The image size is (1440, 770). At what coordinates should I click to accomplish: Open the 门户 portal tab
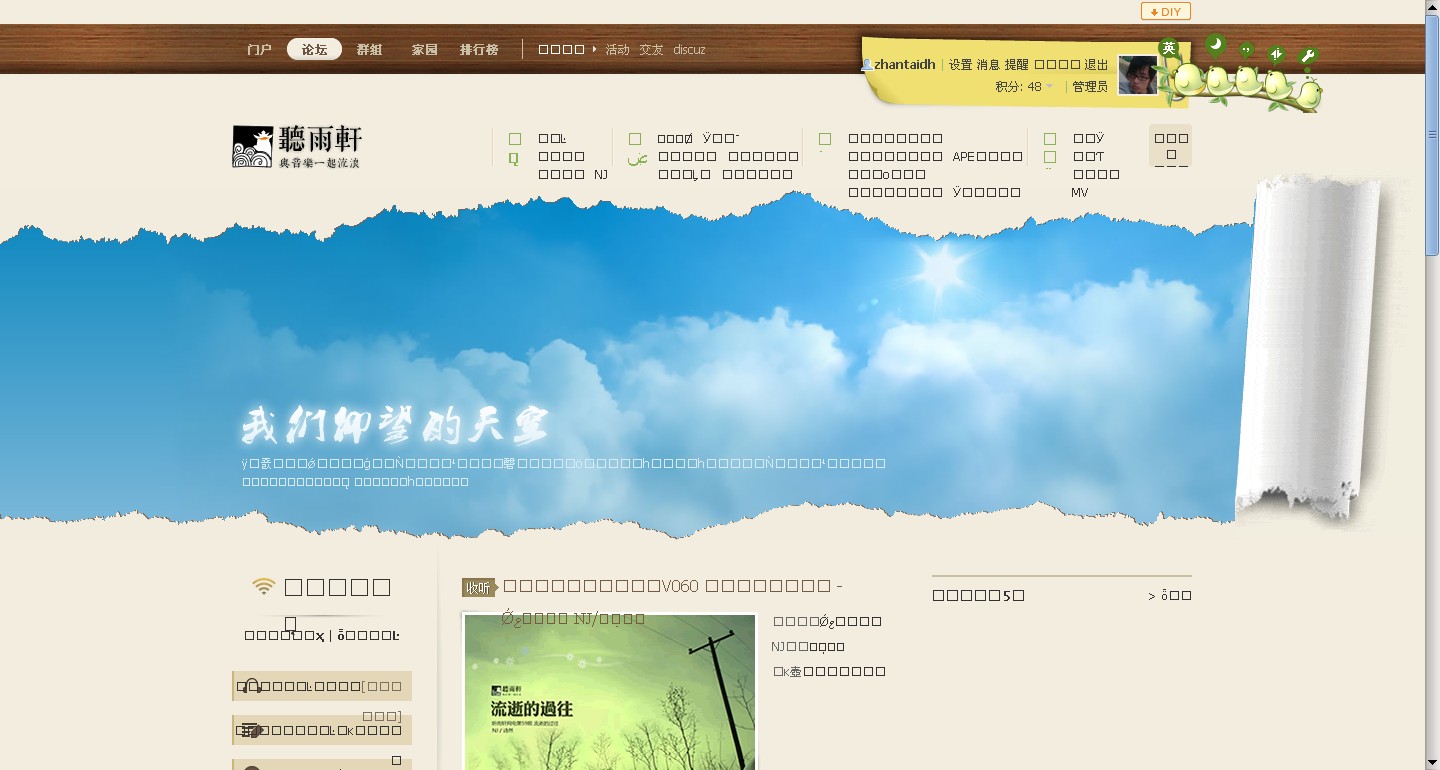259,49
